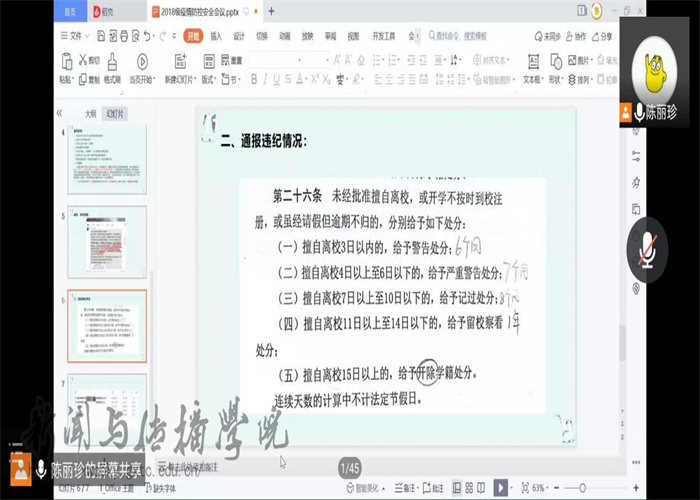Click the Print icon in quick access toolbar
This screenshot has height=500, width=700.
point(124,36)
